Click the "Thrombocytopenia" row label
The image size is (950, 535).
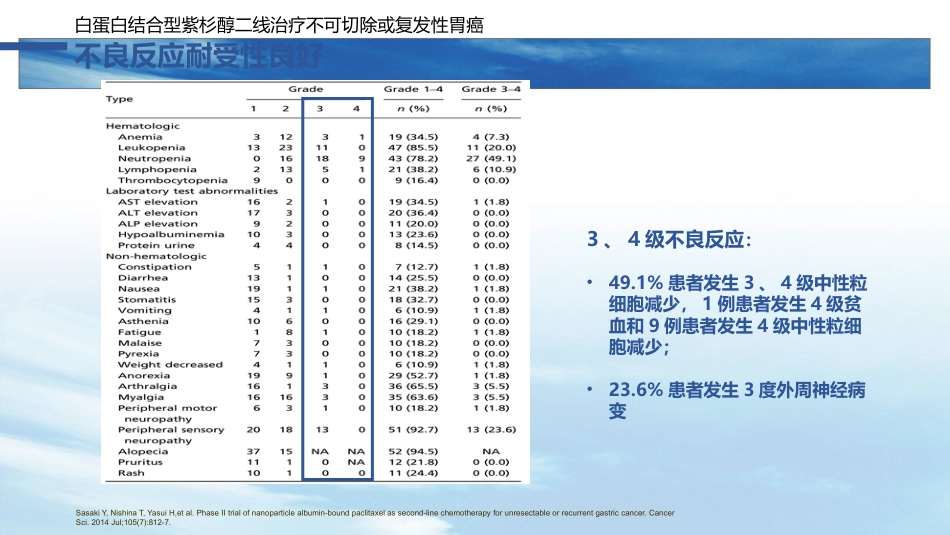(173, 181)
